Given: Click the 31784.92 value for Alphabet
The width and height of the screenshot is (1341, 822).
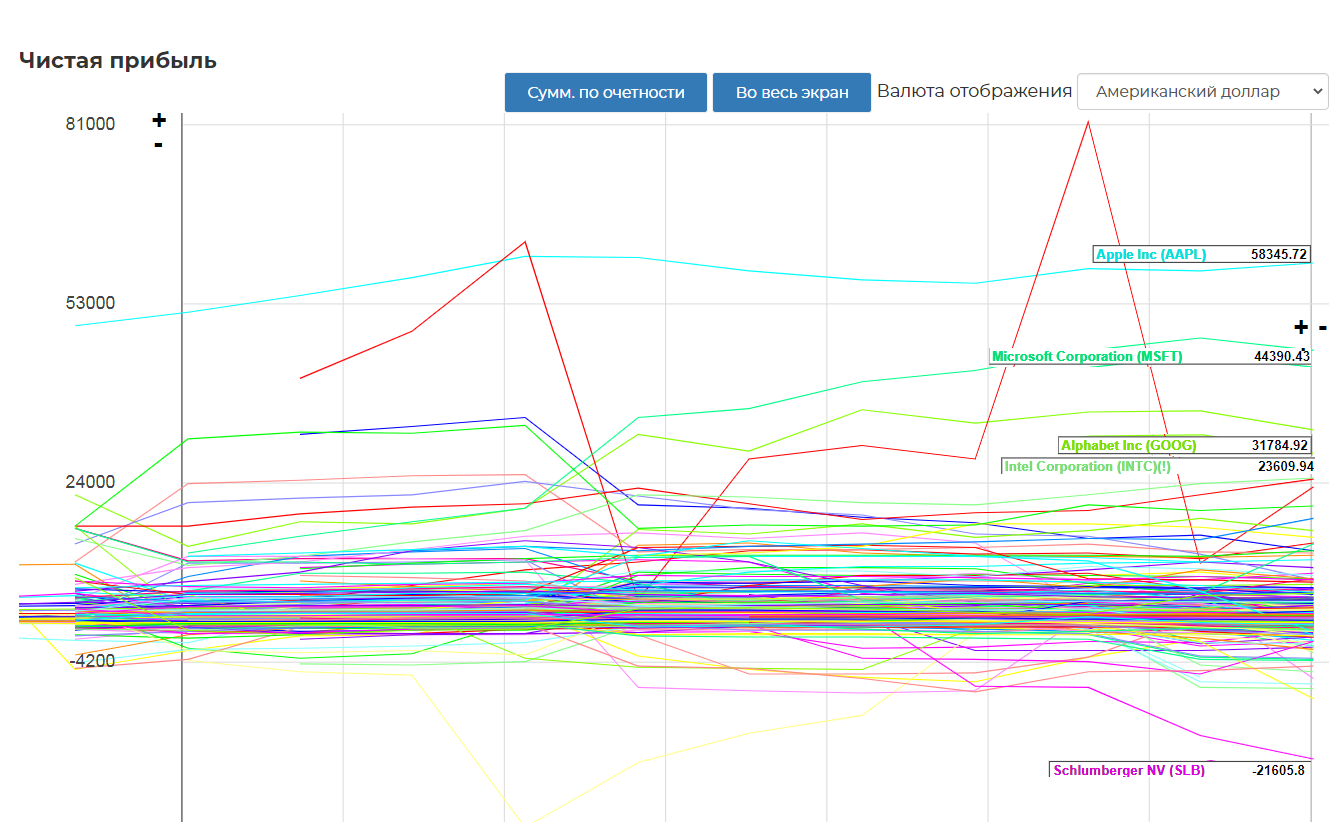Looking at the screenshot, I should (x=1279, y=445).
